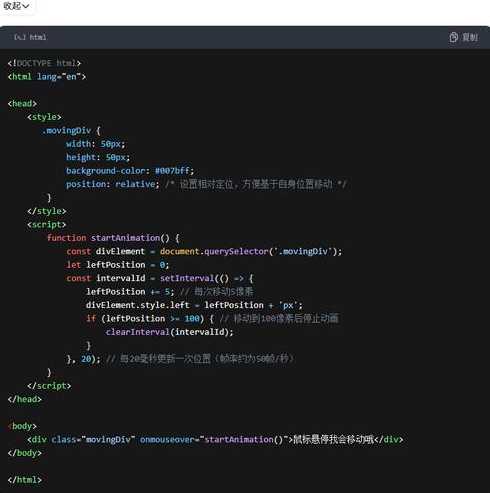Image resolution: width=490 pixels, height=493 pixels.
Task: Click the closing </html> tag
Action: click(x=25, y=480)
